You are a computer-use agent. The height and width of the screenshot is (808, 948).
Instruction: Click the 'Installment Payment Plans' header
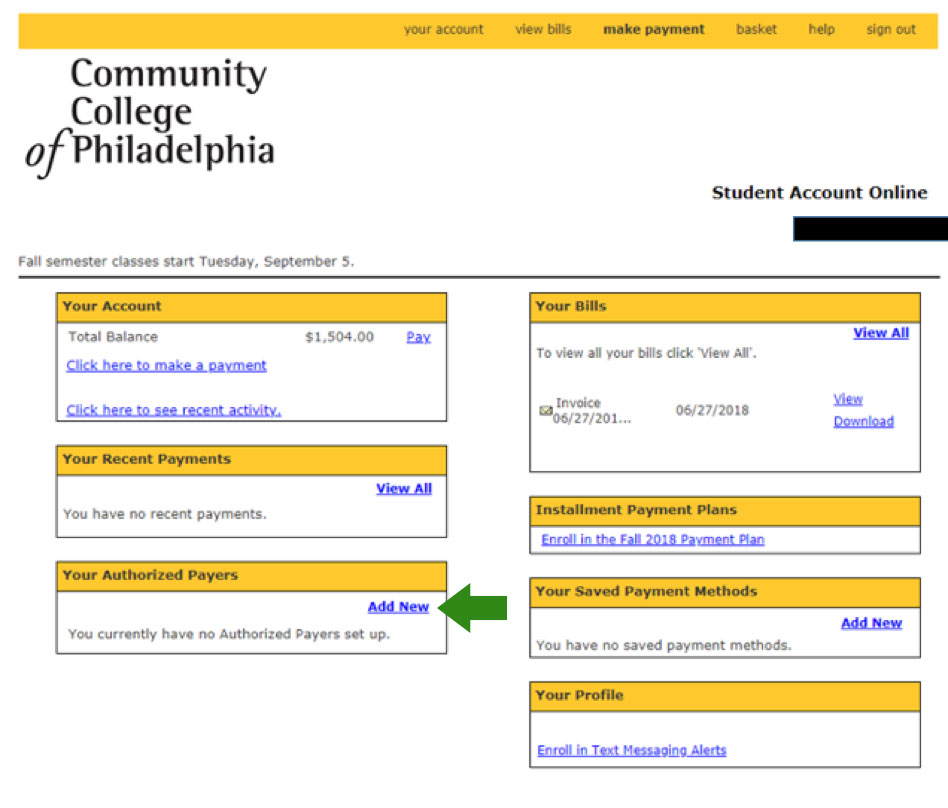(725, 511)
